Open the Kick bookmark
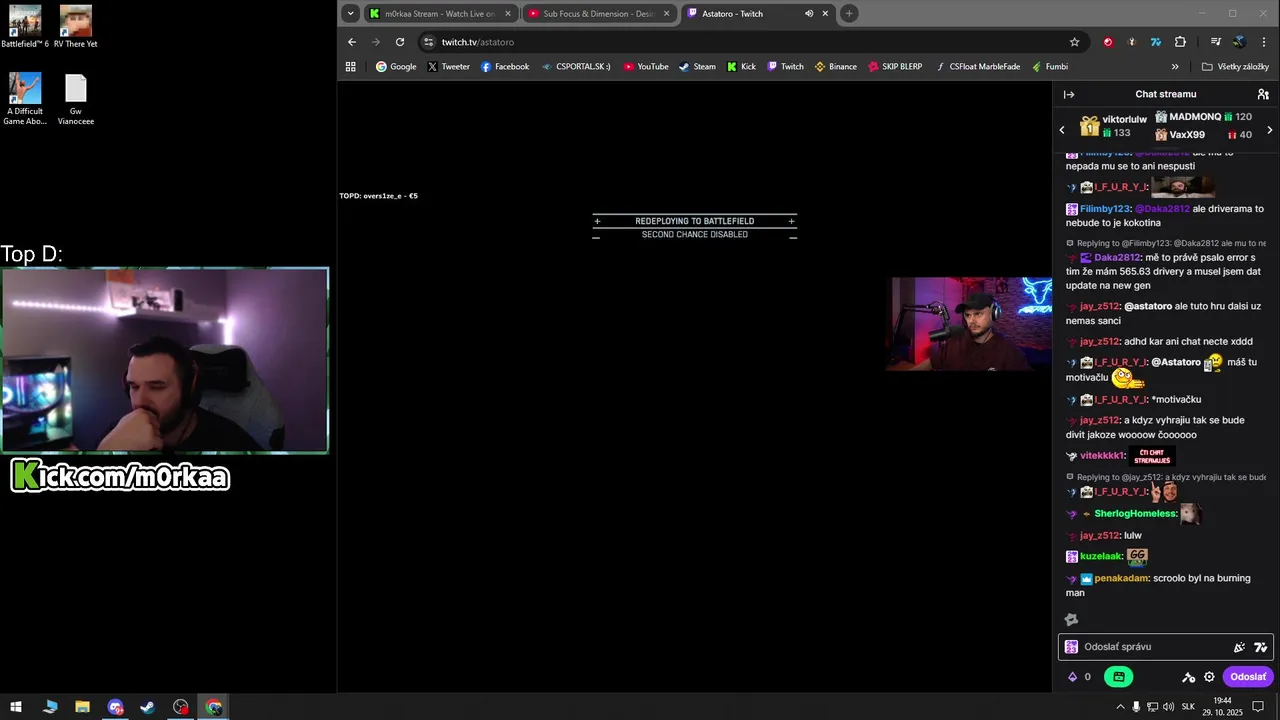This screenshot has width=1280, height=720. coord(740,67)
